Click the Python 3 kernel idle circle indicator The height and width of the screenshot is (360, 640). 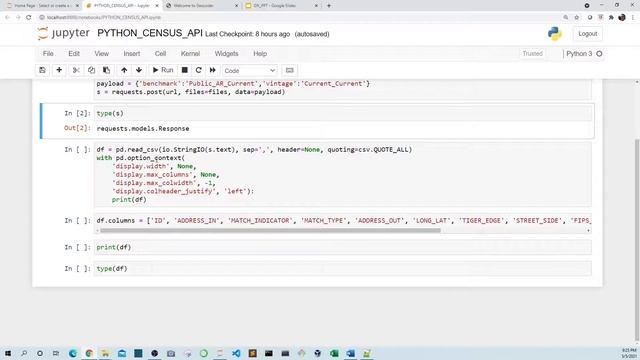point(599,53)
